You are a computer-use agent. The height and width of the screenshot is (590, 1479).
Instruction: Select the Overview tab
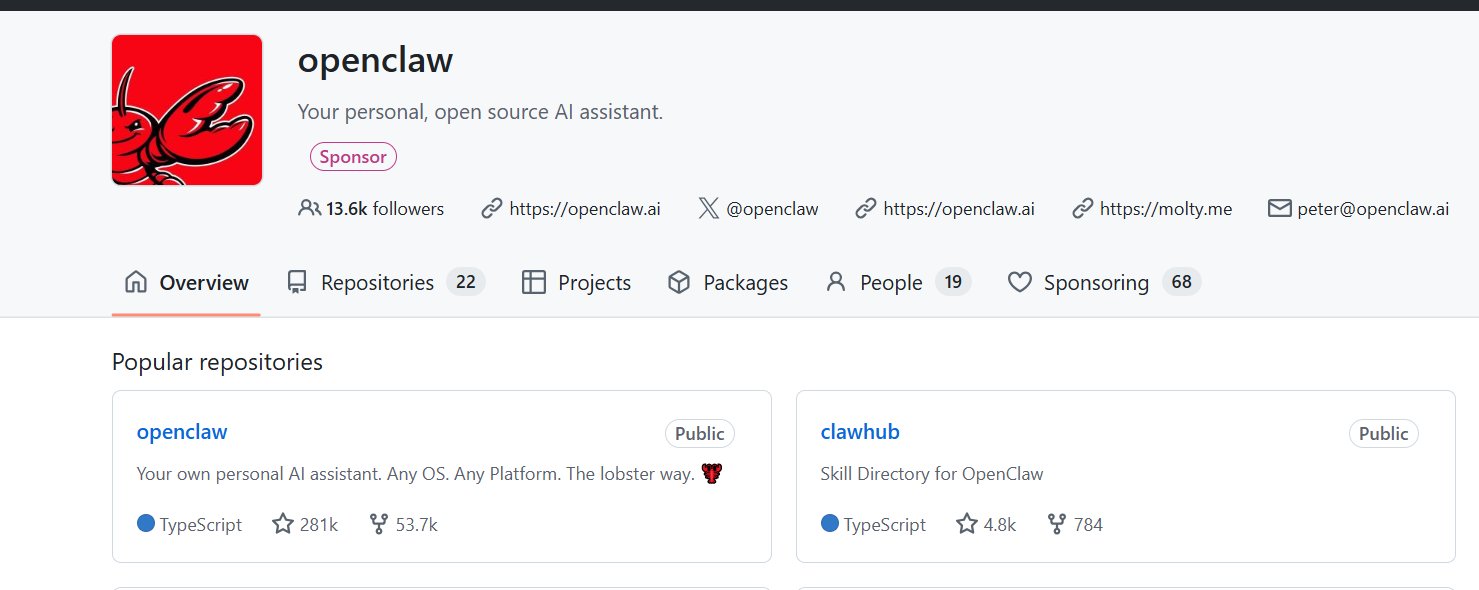point(187,283)
